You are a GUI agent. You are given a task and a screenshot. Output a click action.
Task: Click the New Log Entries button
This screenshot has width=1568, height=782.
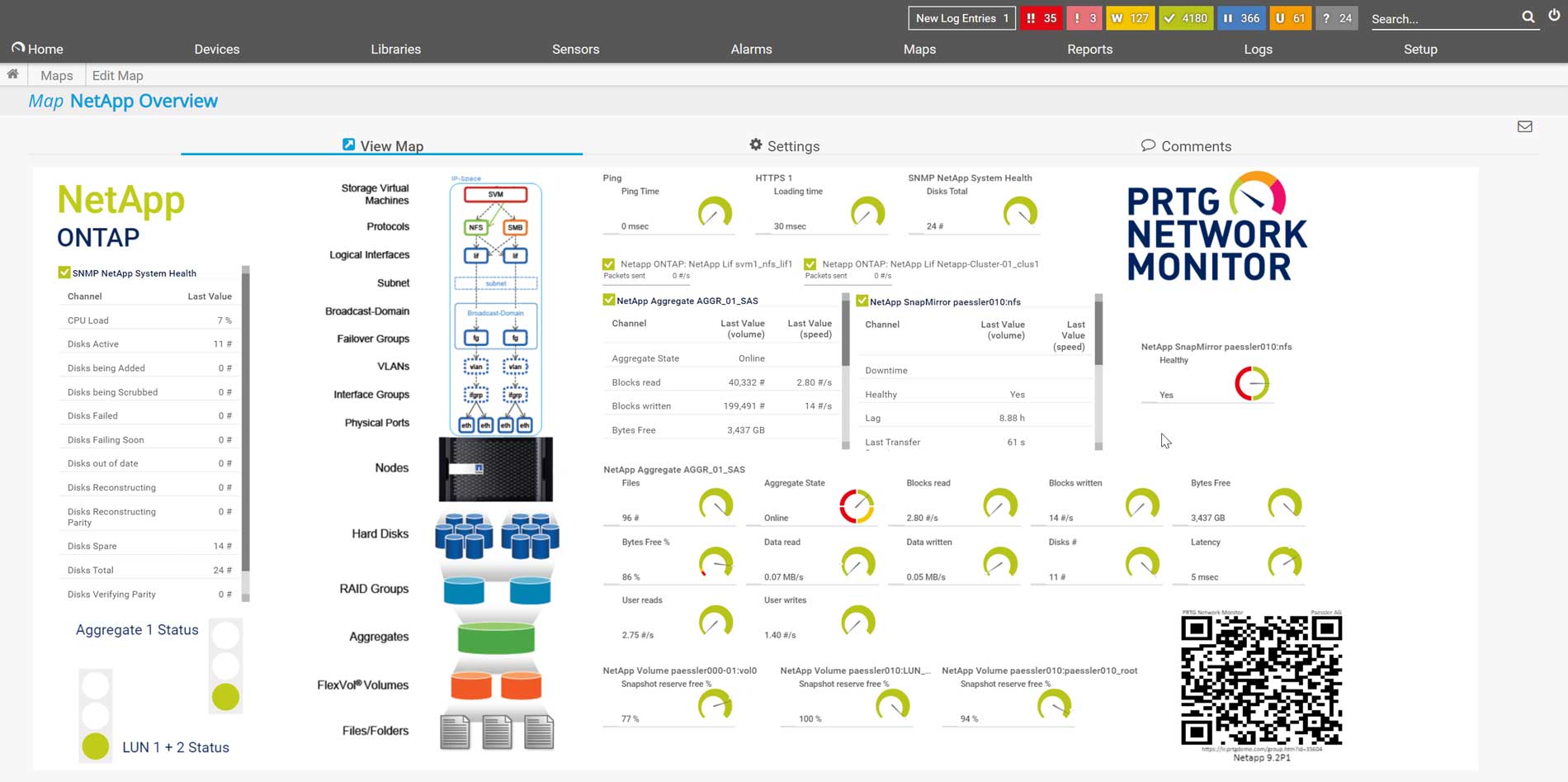[962, 18]
